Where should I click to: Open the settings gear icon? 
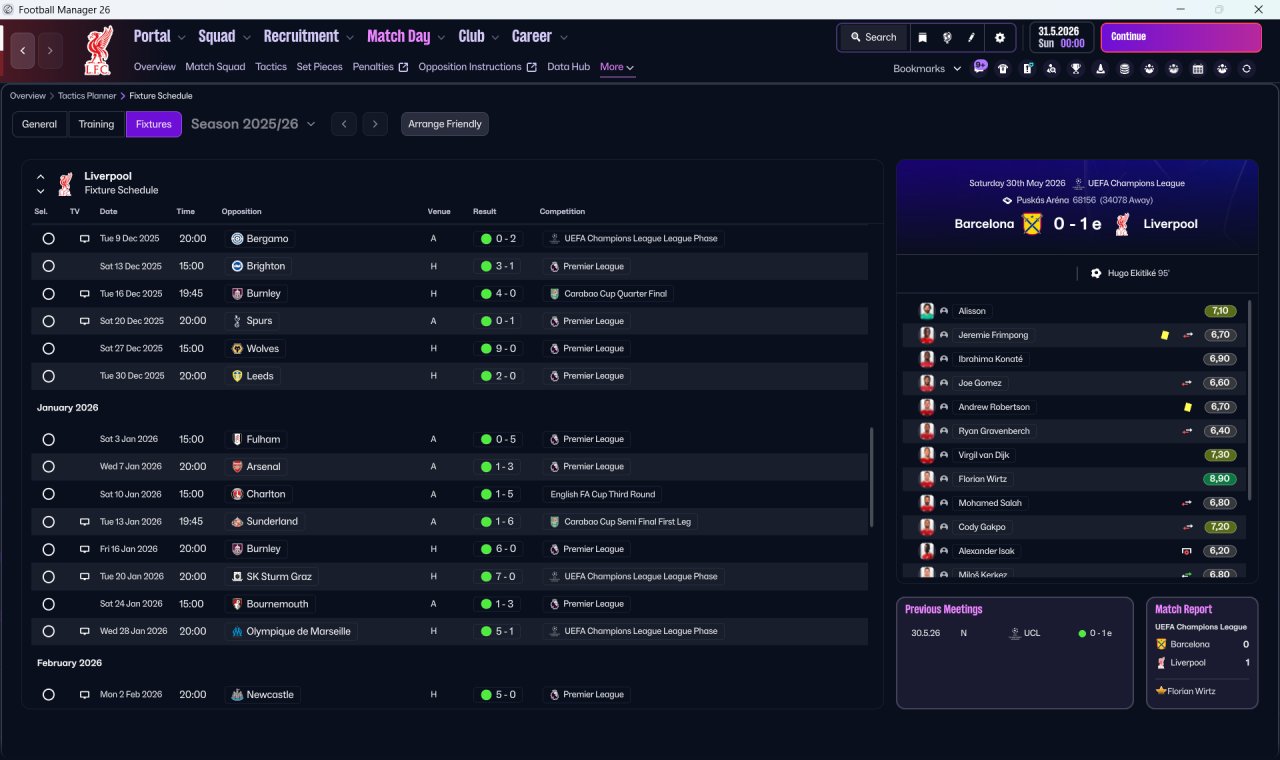pyautogui.click(x=999, y=37)
